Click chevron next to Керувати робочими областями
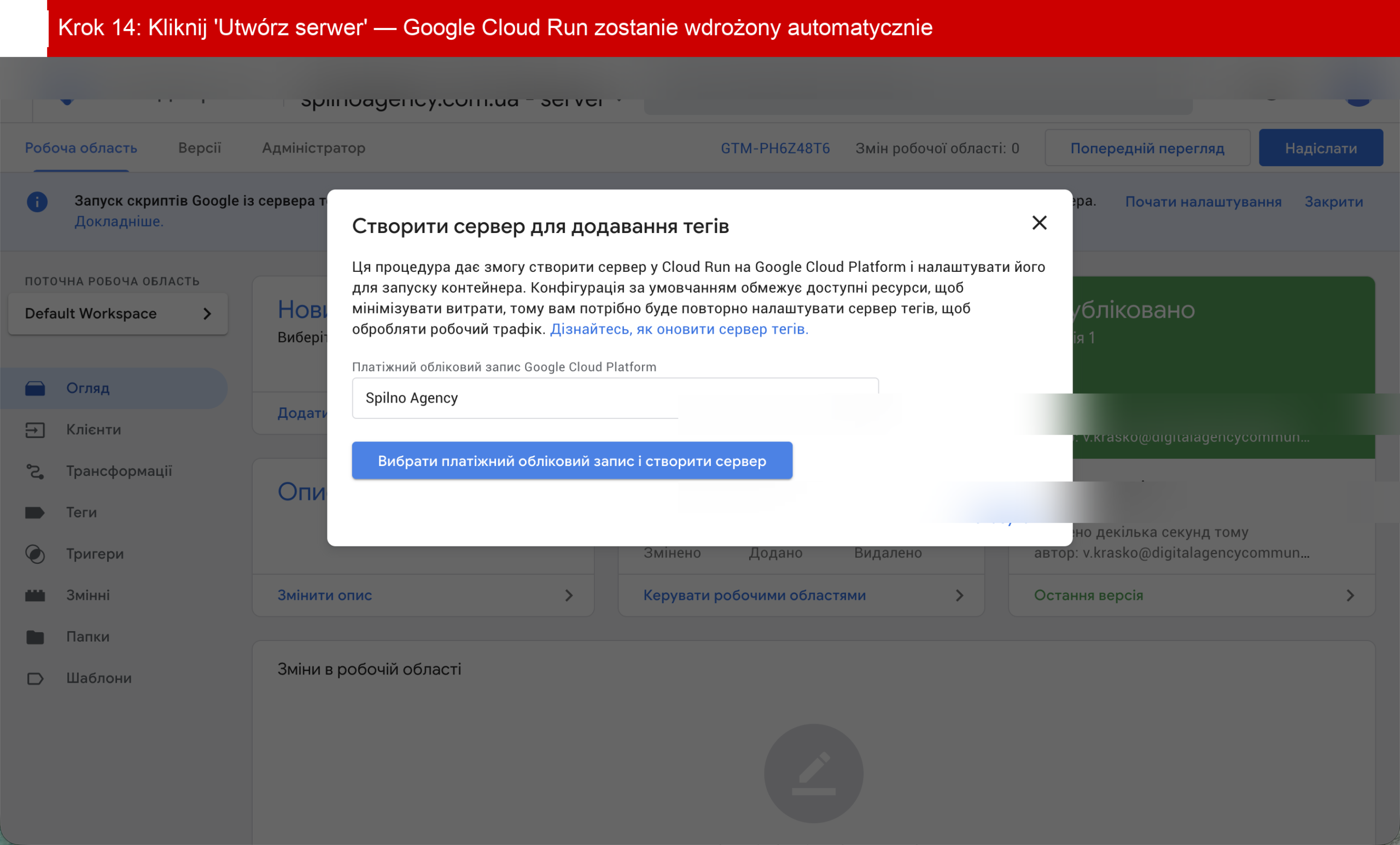 click(959, 595)
